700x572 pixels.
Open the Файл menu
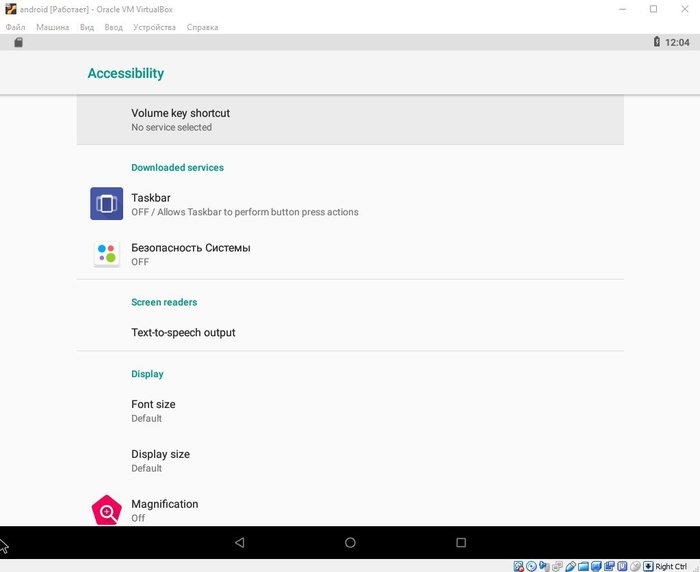pos(15,27)
